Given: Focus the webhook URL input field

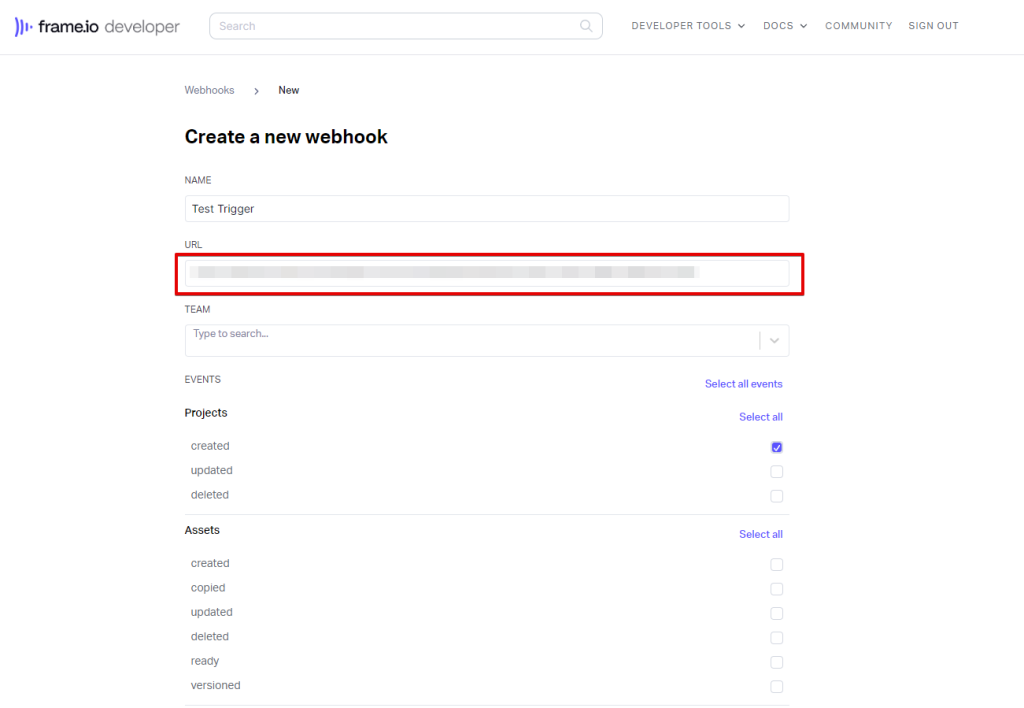Looking at the screenshot, I should tap(486, 273).
